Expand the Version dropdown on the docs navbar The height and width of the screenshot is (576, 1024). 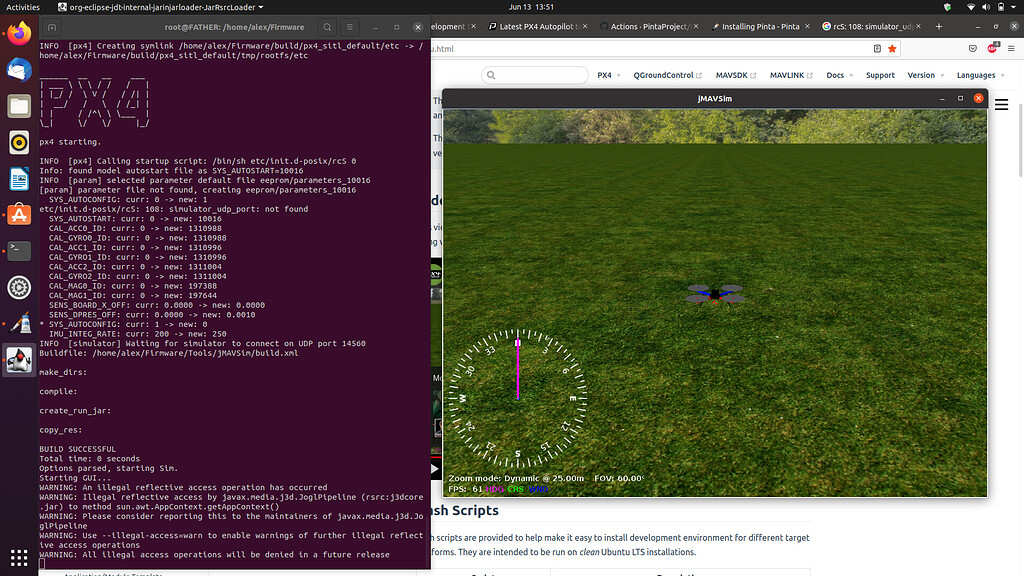922,75
